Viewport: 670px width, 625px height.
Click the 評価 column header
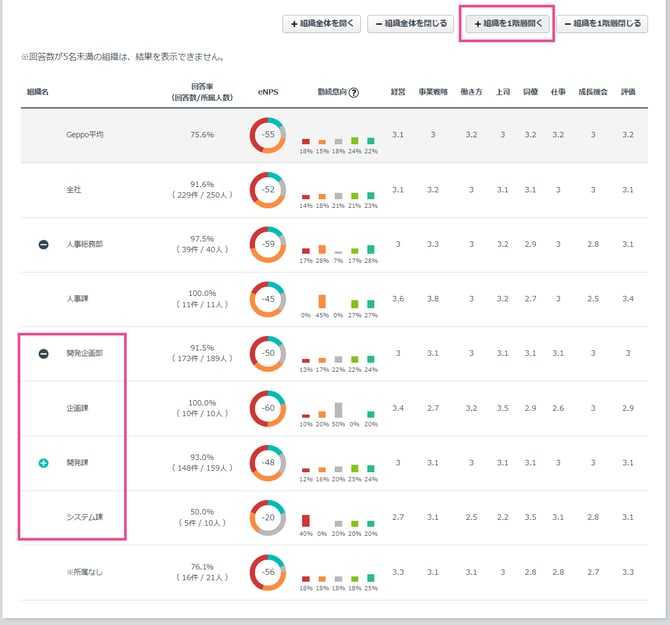628,92
